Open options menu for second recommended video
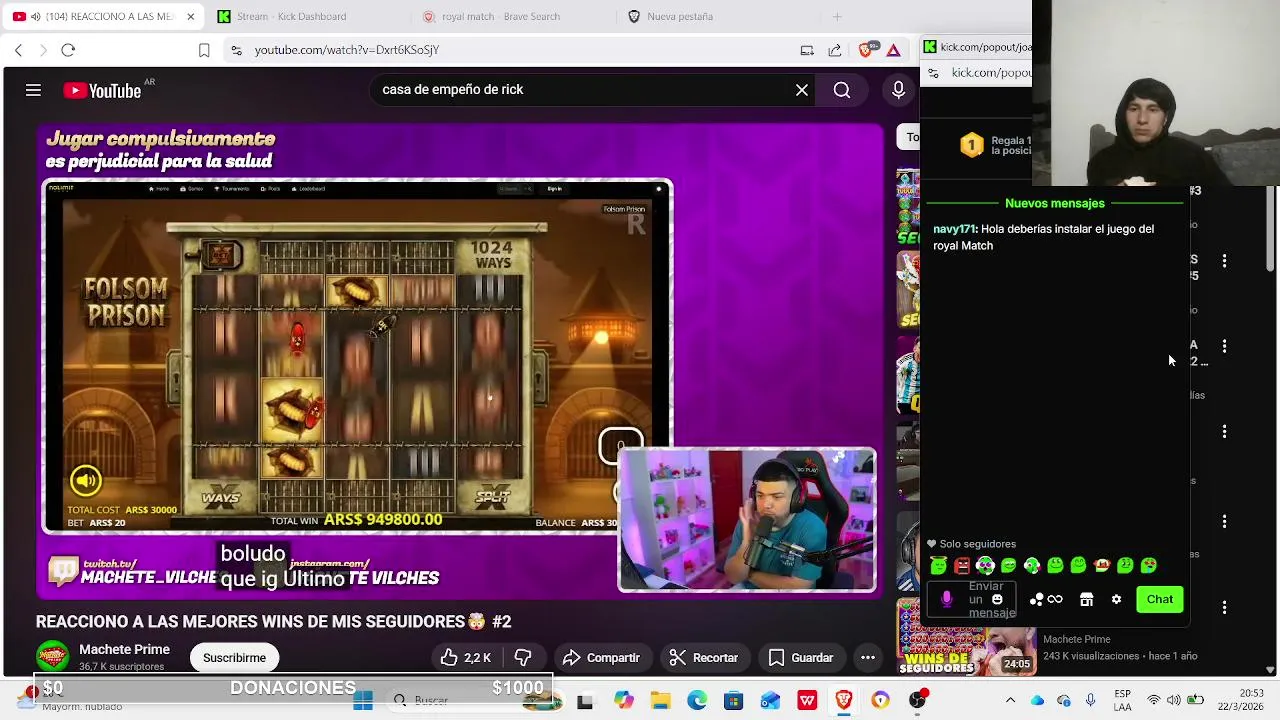1280x720 pixels. 1224,261
